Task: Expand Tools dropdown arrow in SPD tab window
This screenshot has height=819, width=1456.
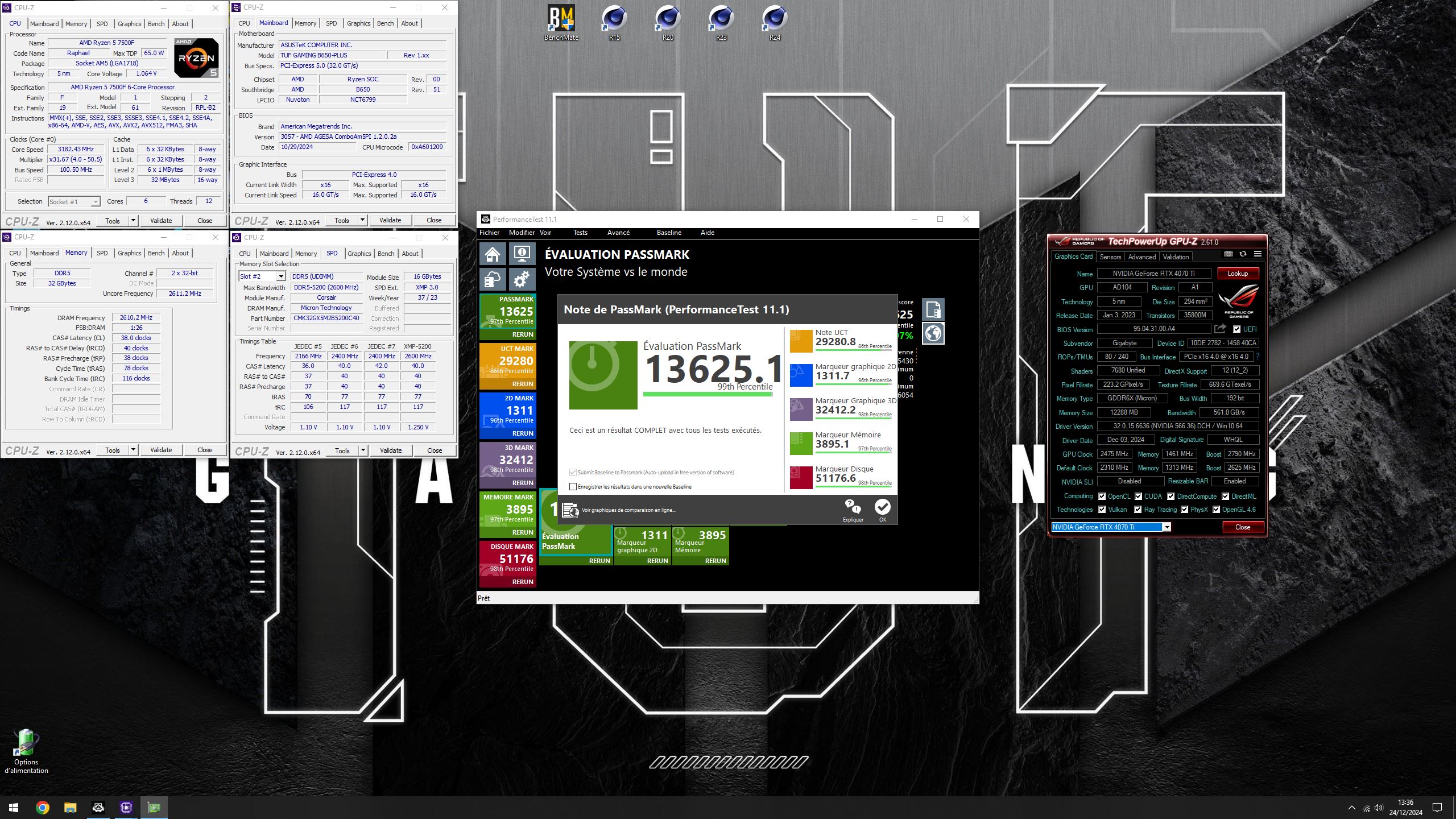Action: click(x=363, y=450)
